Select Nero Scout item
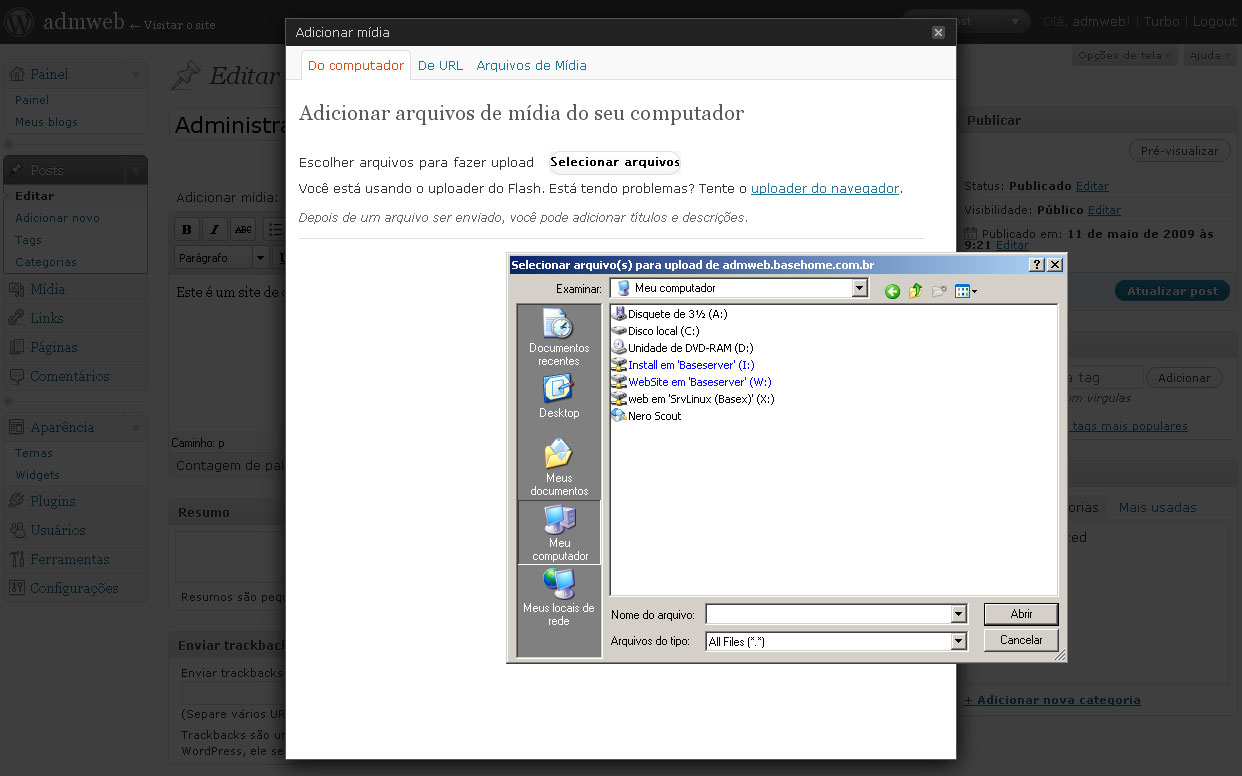Screen dimensions: 1242x776 pyautogui.click(x=654, y=416)
